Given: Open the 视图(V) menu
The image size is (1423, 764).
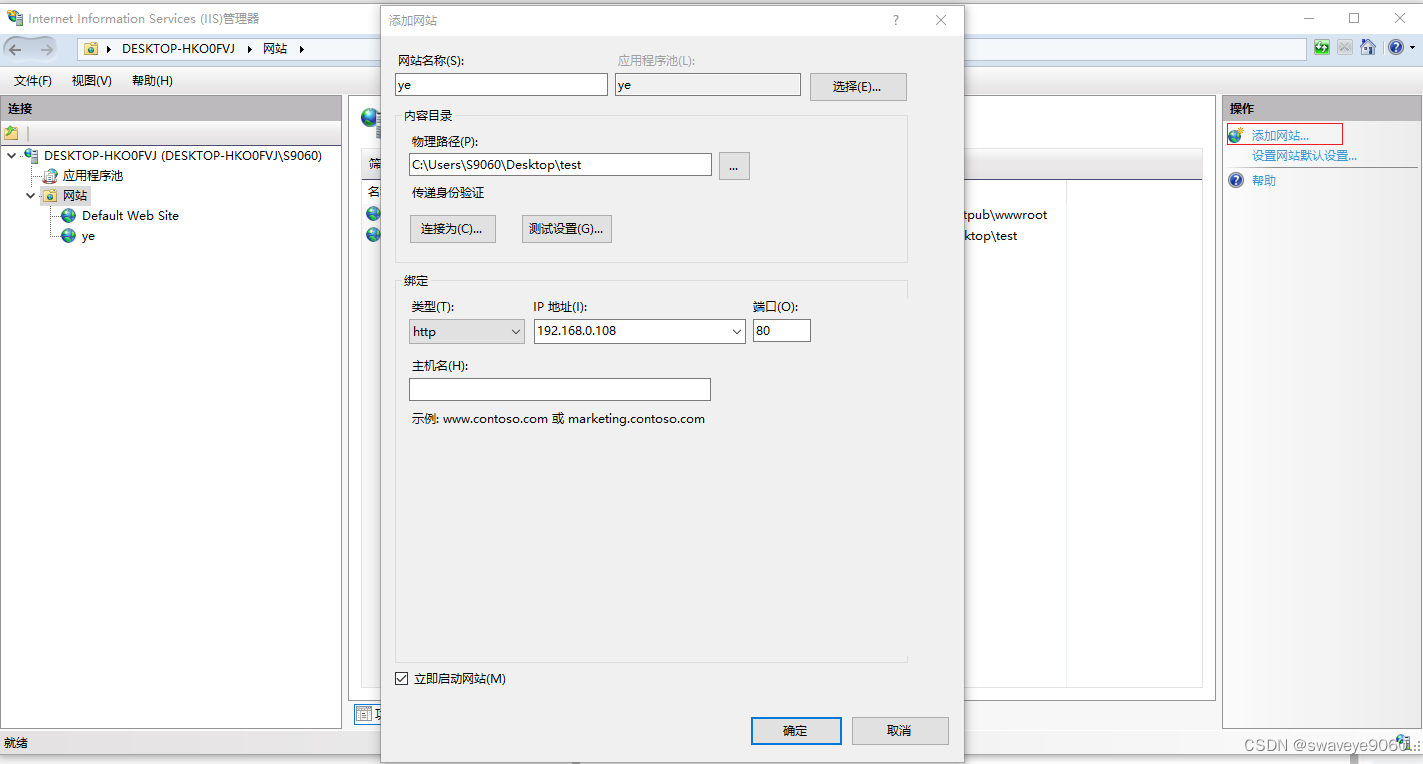Looking at the screenshot, I should tap(91, 81).
